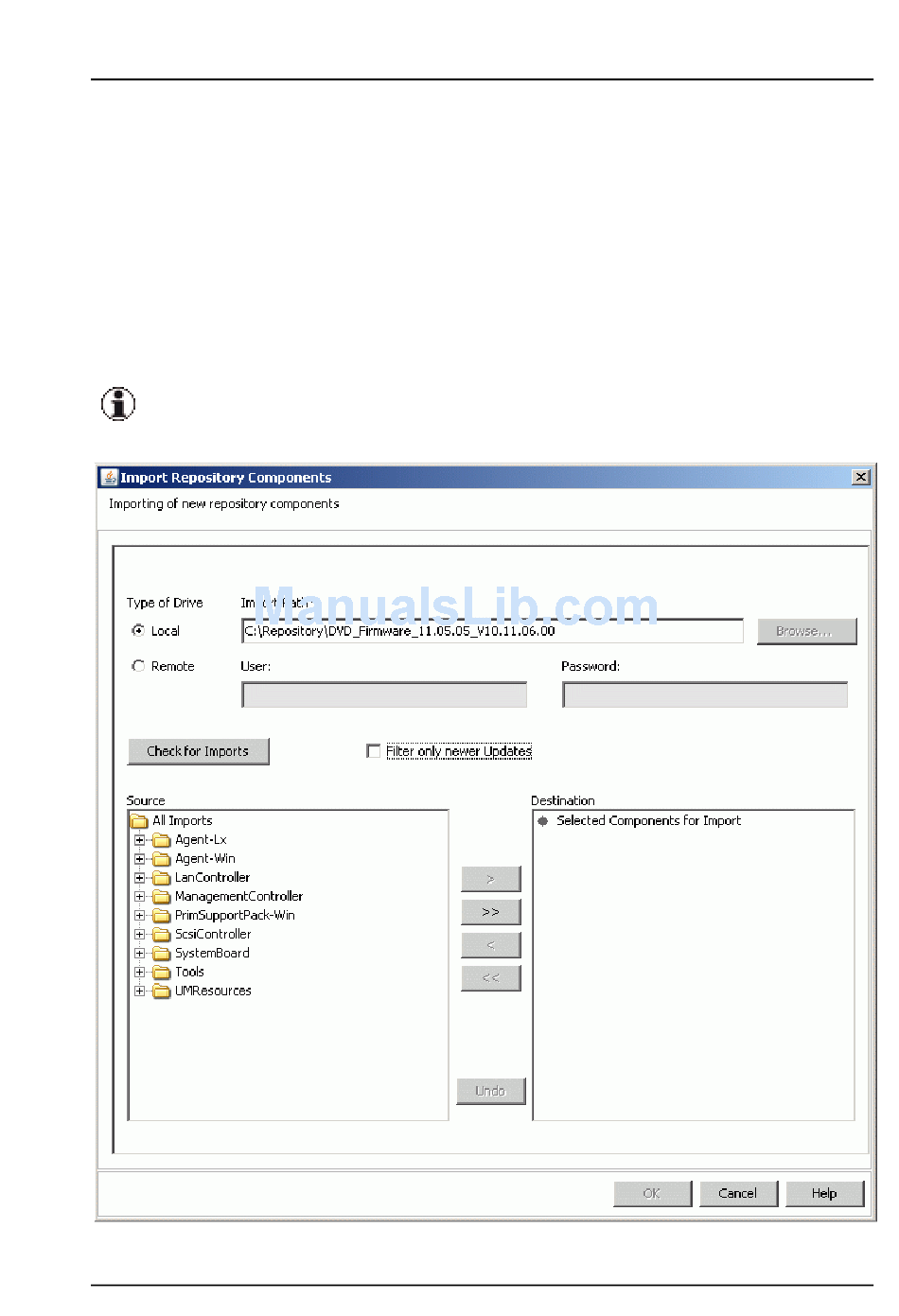Click the Cancel button
Viewport: 899px width, 1316px height.
click(x=738, y=1194)
